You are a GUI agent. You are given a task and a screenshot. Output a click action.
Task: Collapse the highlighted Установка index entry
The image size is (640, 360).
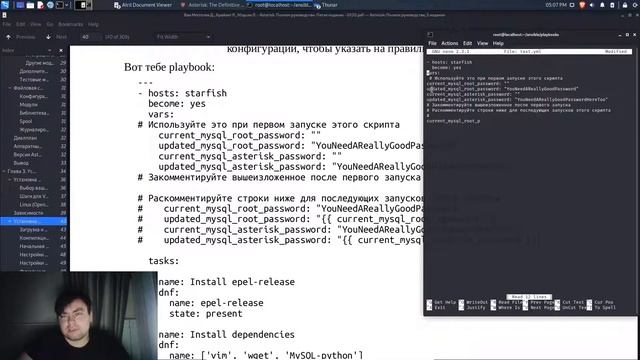pos(10,221)
